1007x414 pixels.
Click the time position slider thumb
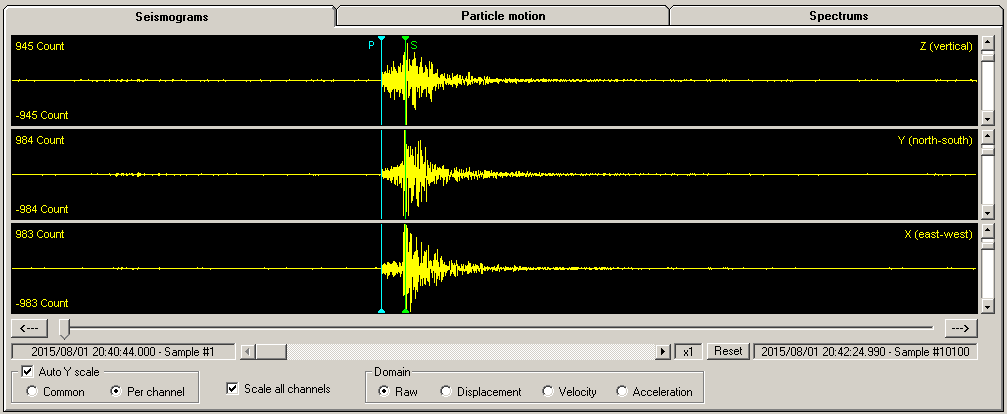click(x=64, y=329)
